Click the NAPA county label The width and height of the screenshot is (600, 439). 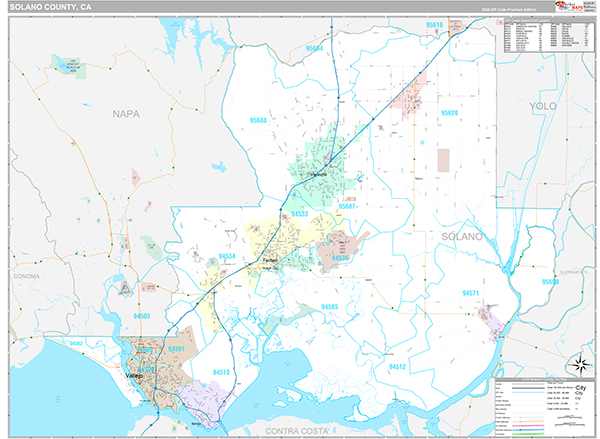(x=128, y=114)
